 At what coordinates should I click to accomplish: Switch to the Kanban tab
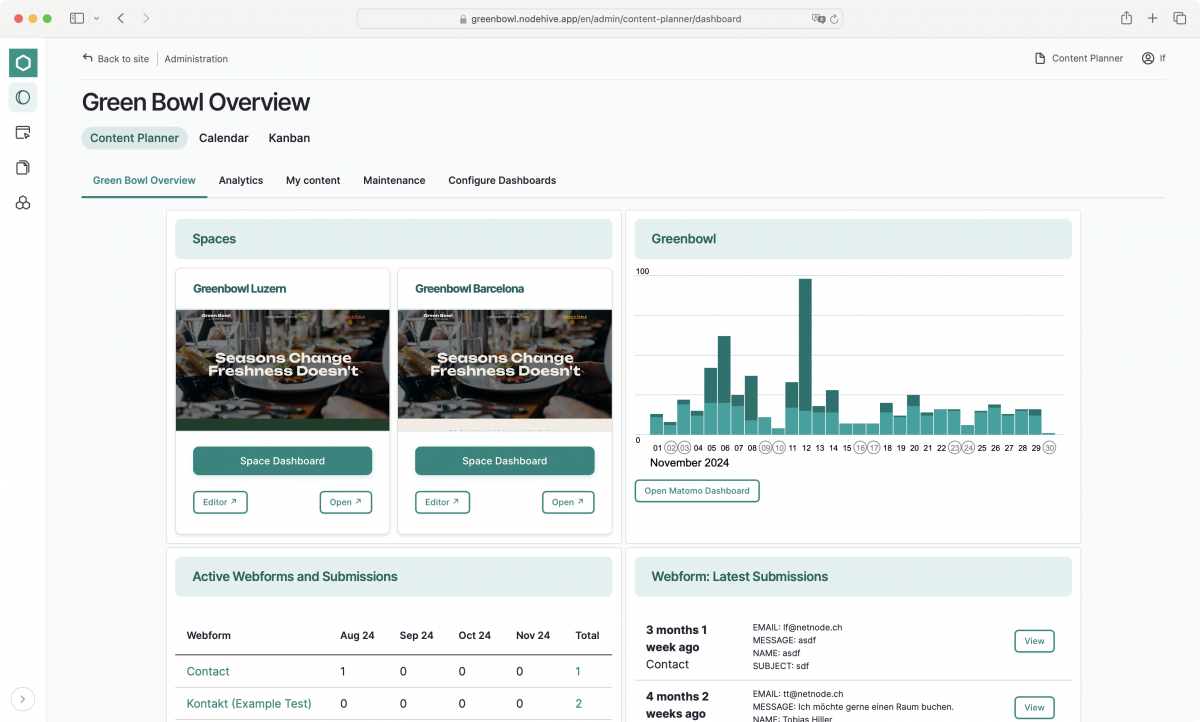(289, 138)
